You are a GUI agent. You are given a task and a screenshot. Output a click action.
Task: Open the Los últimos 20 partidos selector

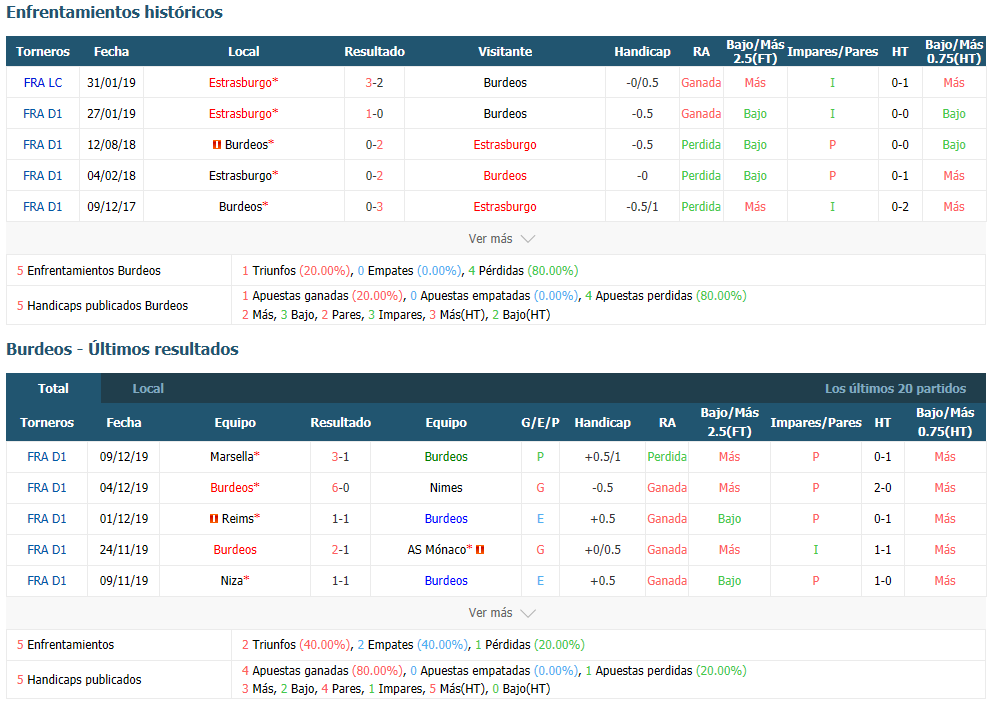pyautogui.click(x=895, y=388)
